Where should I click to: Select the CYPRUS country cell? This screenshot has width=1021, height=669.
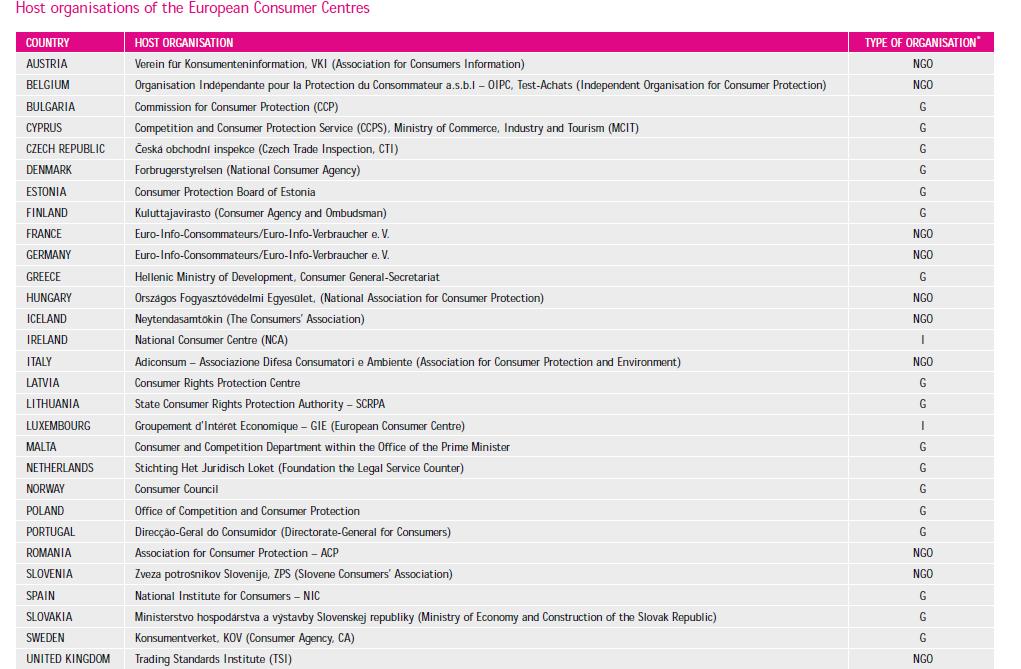point(70,128)
